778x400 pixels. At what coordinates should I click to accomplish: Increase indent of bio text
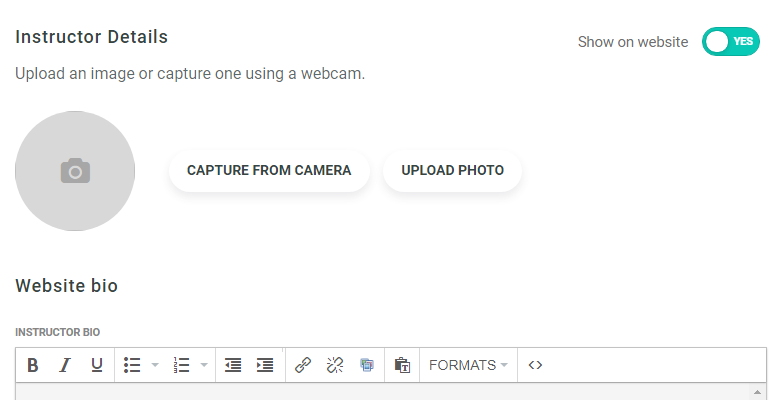tap(265, 365)
